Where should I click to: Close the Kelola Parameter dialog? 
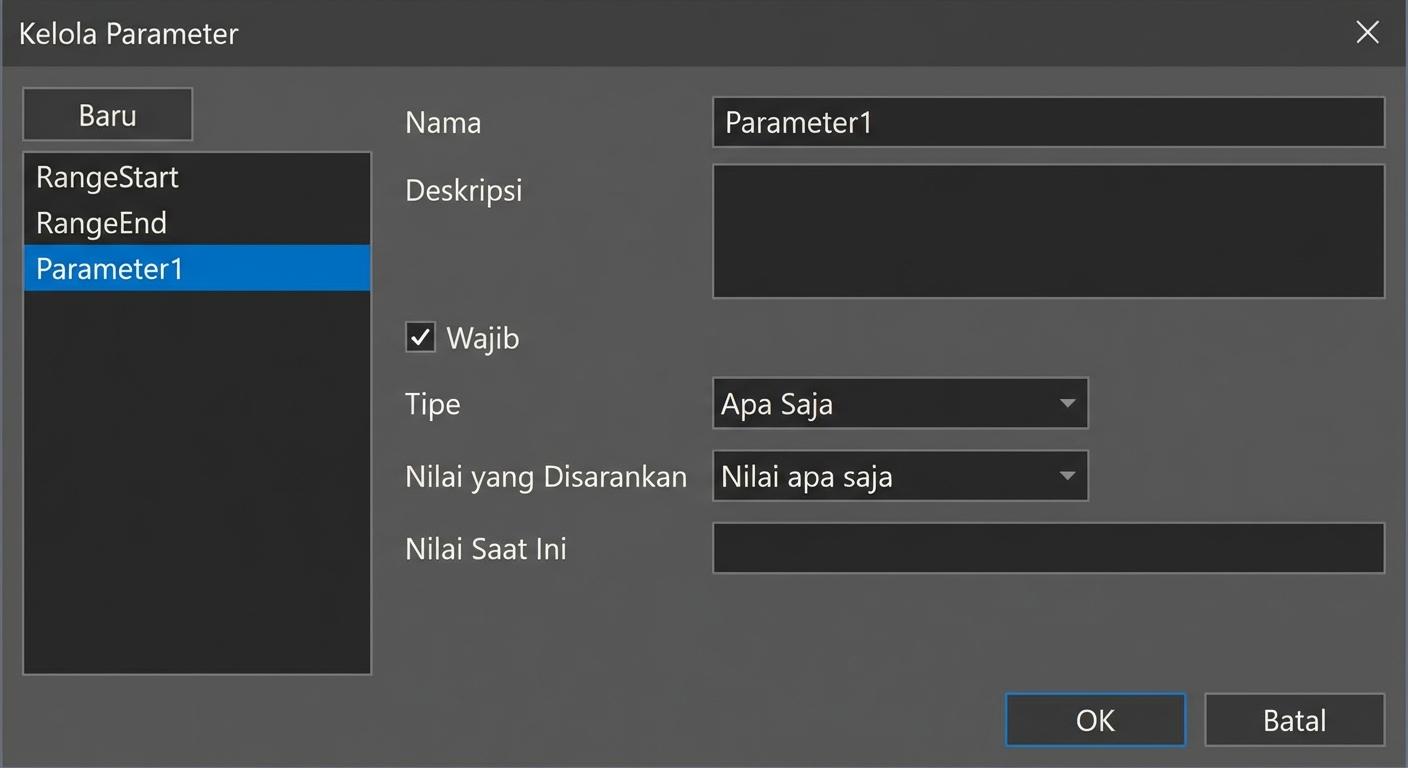[1367, 32]
